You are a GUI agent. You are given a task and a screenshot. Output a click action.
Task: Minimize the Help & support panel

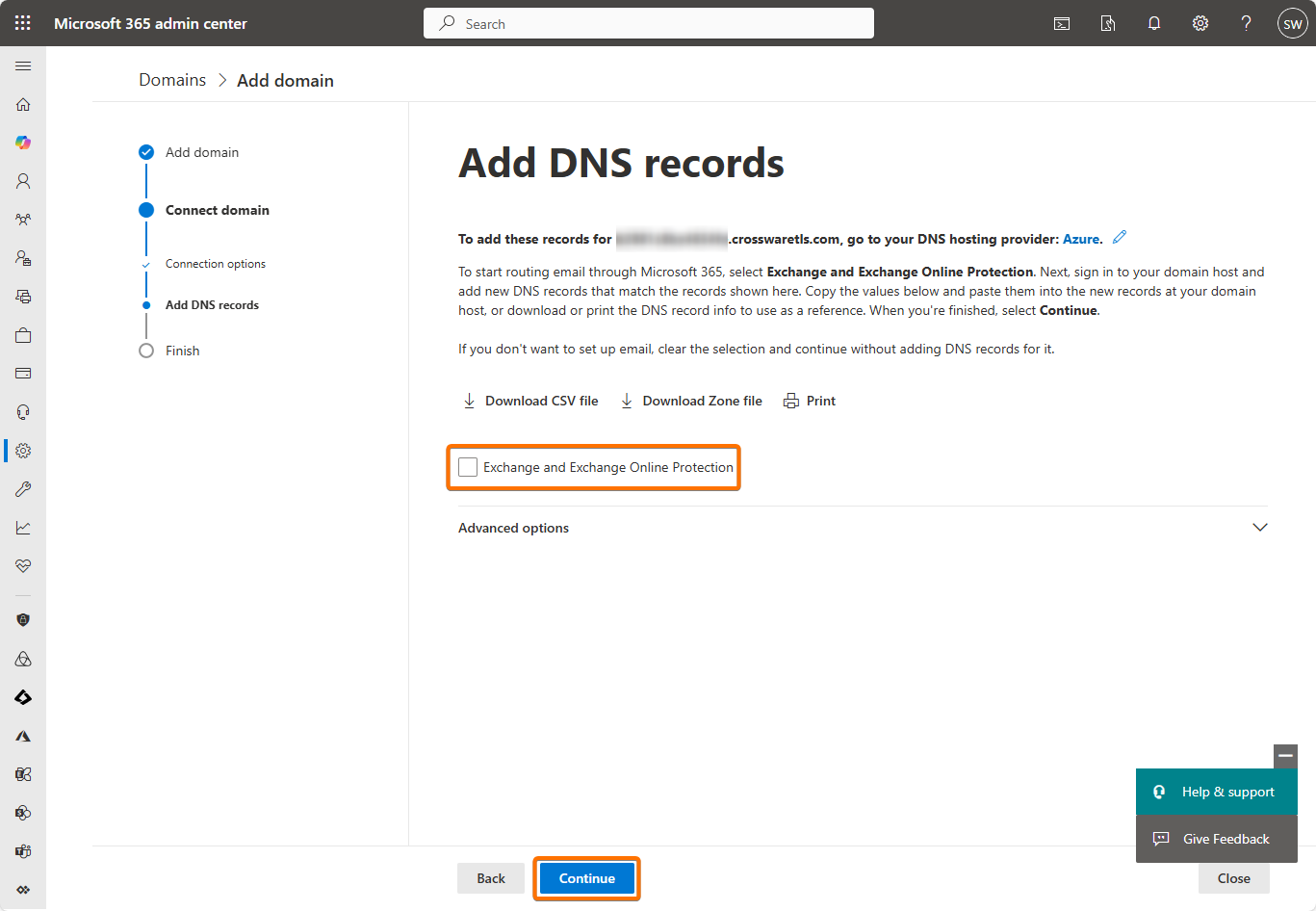click(x=1285, y=756)
